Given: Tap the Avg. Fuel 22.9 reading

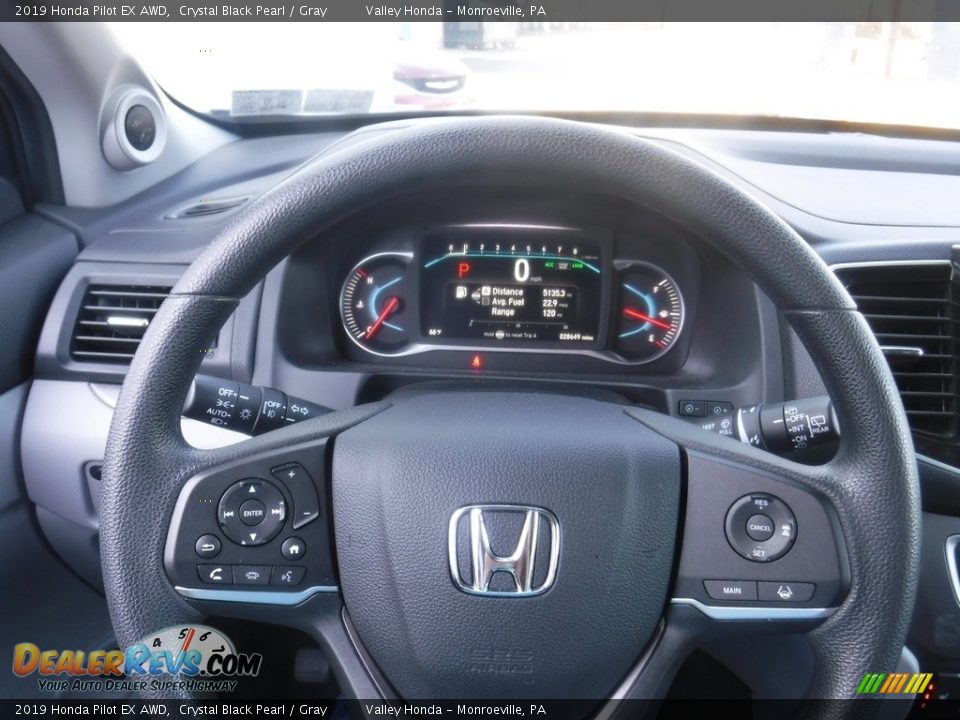Looking at the screenshot, I should pyautogui.click(x=530, y=302).
